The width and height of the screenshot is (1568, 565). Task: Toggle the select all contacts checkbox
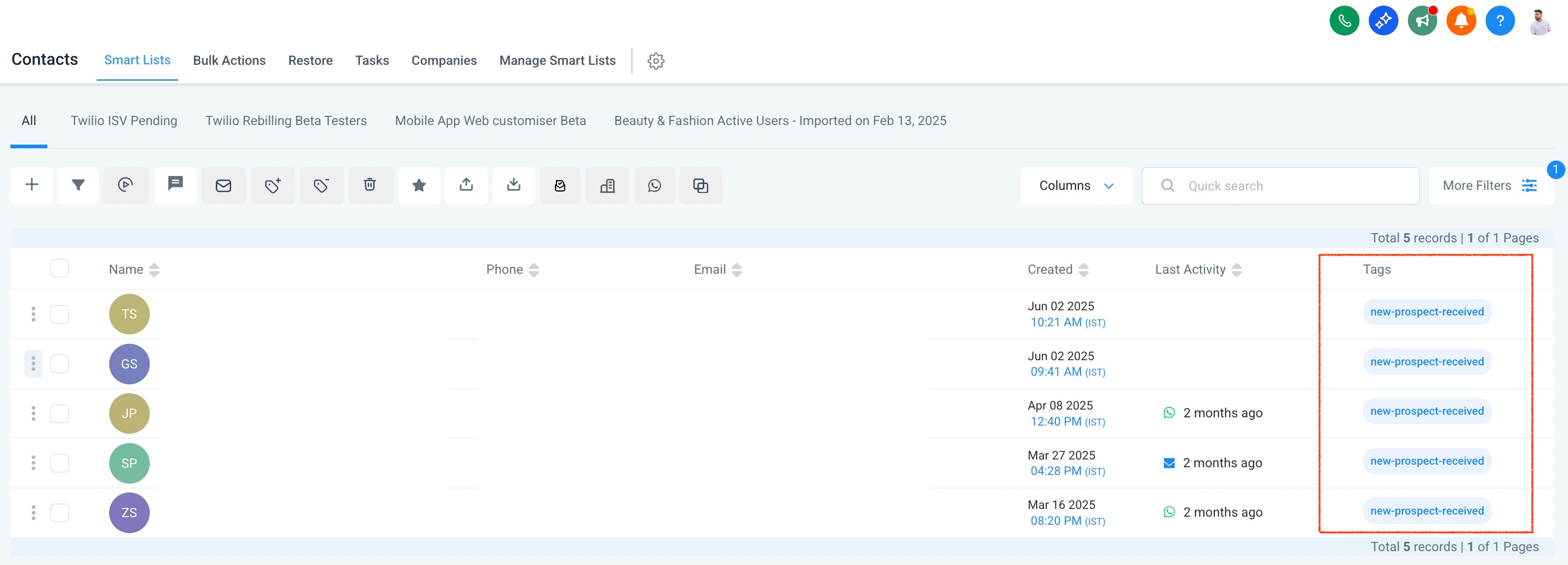(60, 268)
